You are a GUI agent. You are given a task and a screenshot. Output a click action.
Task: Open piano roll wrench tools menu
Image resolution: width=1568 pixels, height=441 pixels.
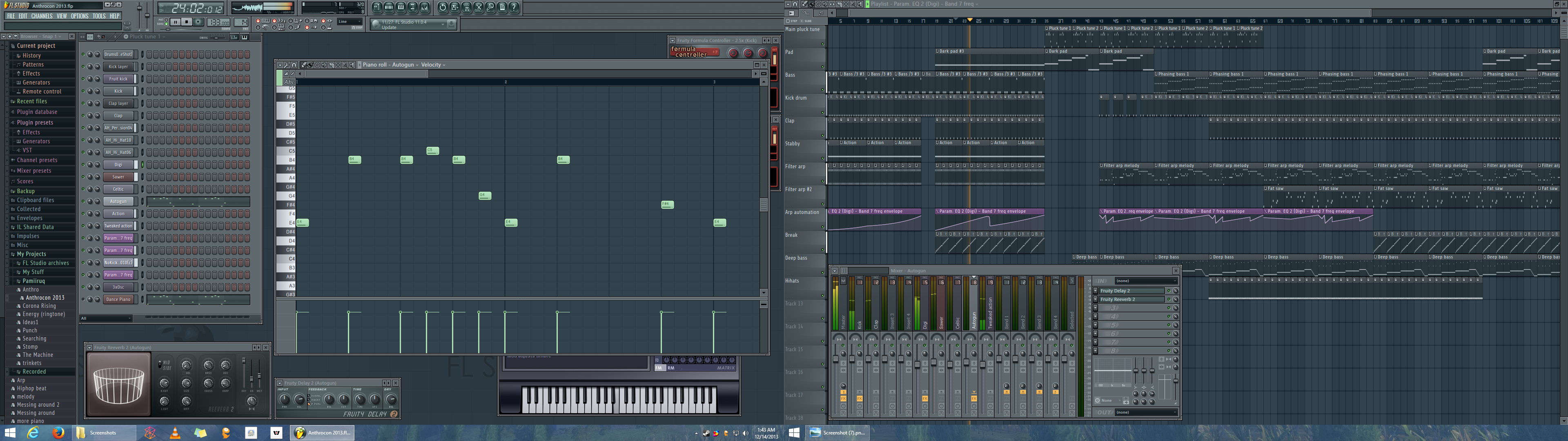pos(287,65)
